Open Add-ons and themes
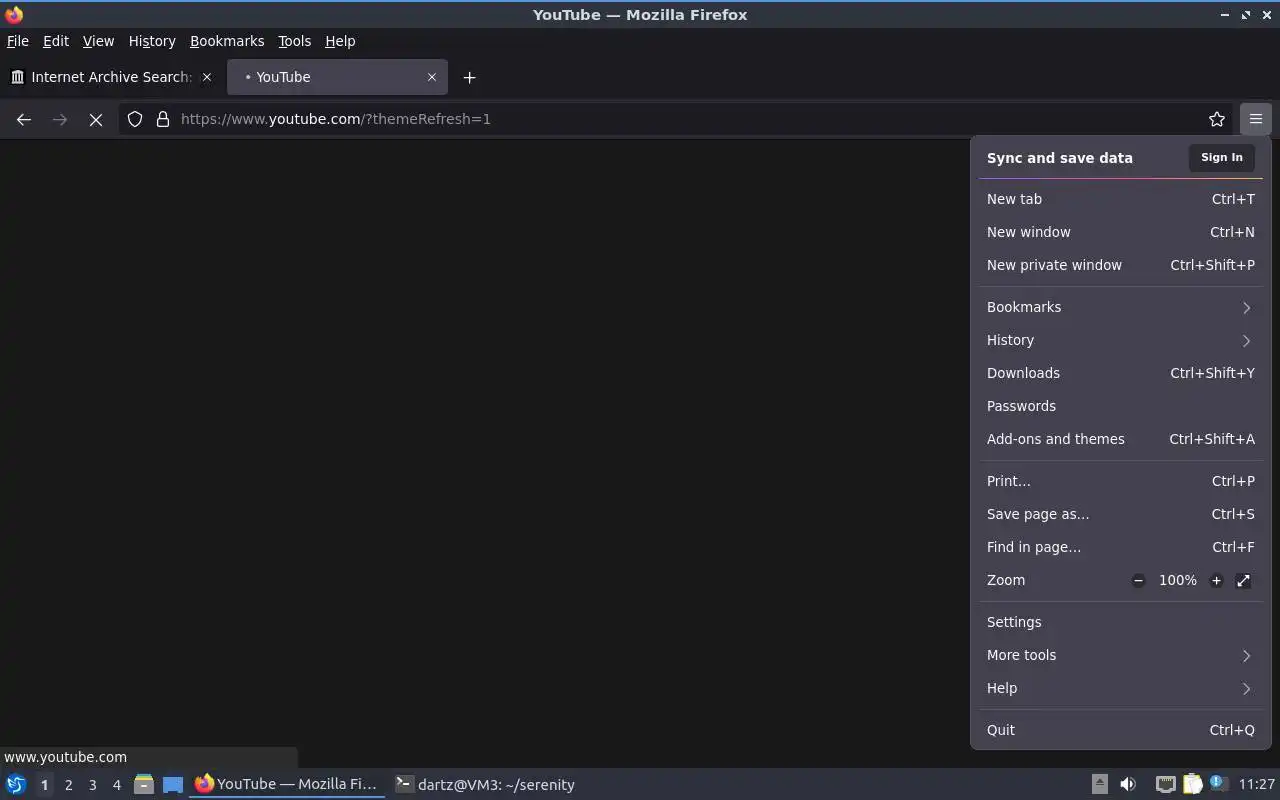The width and height of the screenshot is (1280, 800). click(1121, 439)
